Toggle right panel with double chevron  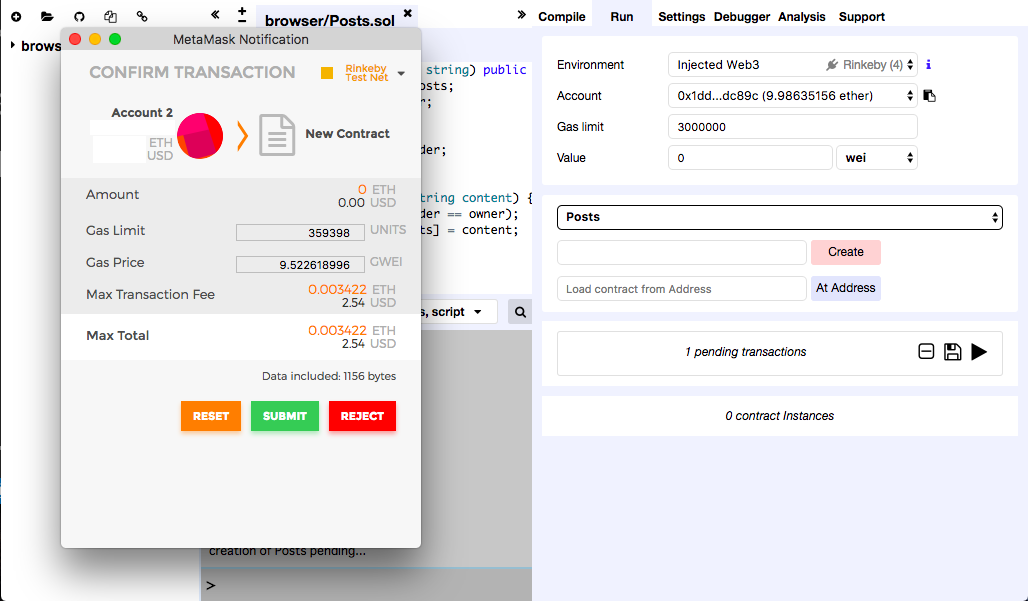coord(521,15)
